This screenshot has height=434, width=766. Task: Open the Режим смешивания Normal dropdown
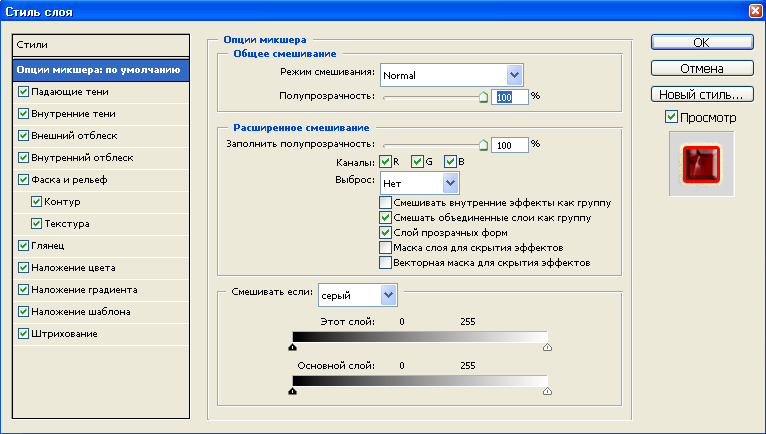[x=451, y=75]
